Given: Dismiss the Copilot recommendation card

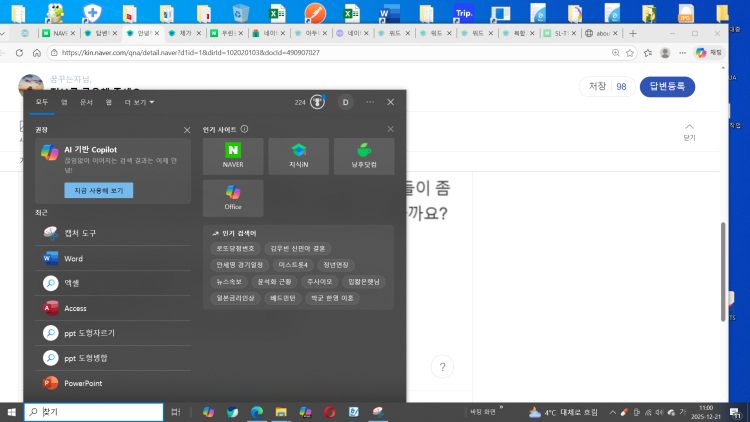Looking at the screenshot, I should [187, 130].
